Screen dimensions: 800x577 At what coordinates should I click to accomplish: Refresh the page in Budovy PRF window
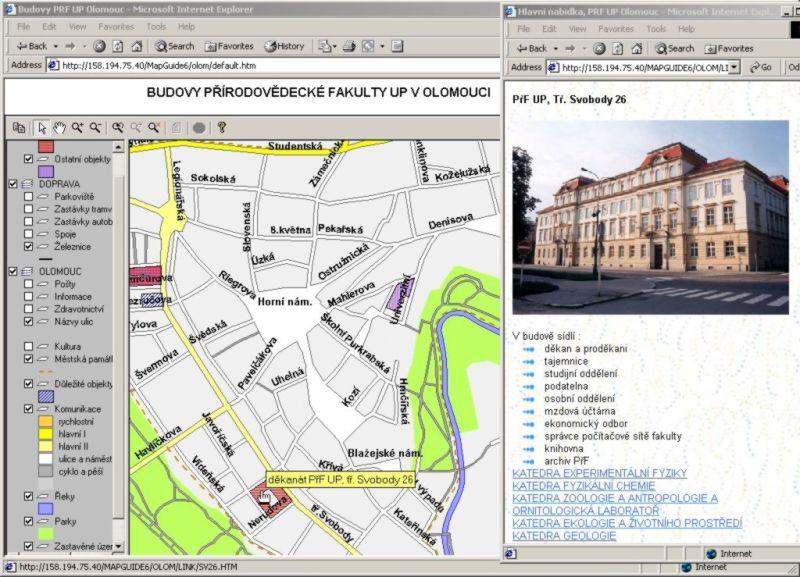pos(118,46)
